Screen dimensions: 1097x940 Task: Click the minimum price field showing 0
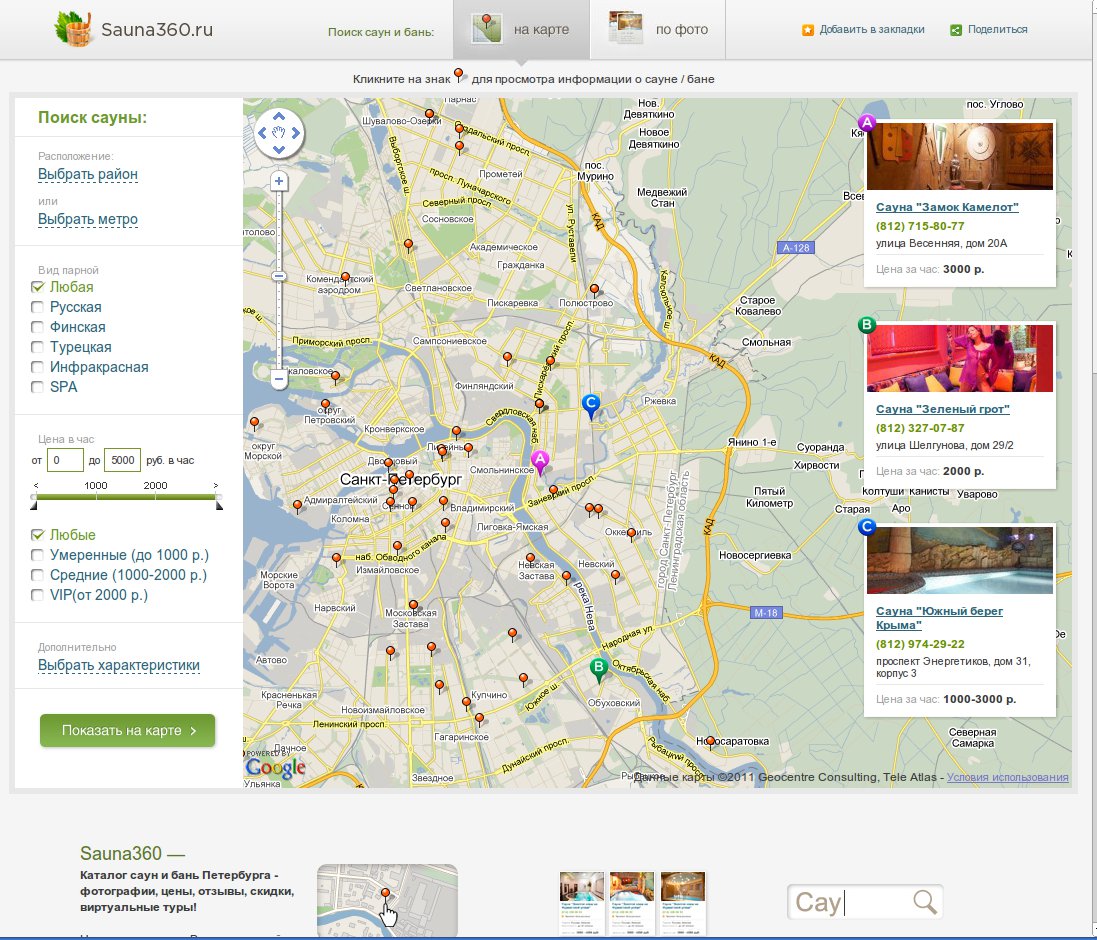[x=65, y=460]
